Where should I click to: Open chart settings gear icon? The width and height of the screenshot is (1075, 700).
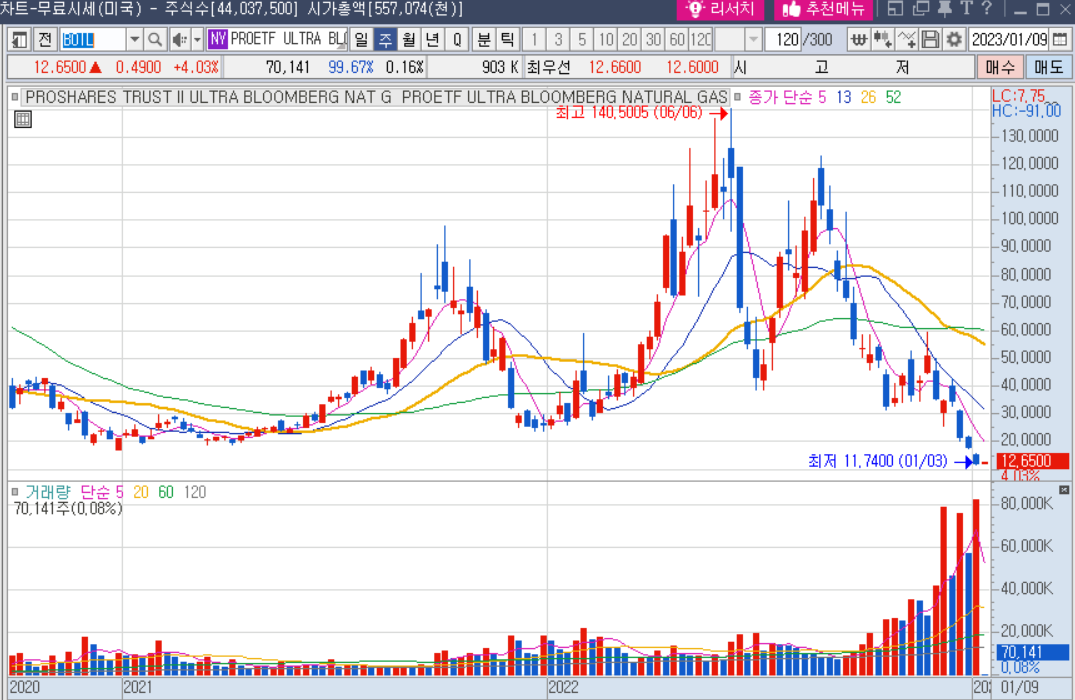(x=954, y=40)
